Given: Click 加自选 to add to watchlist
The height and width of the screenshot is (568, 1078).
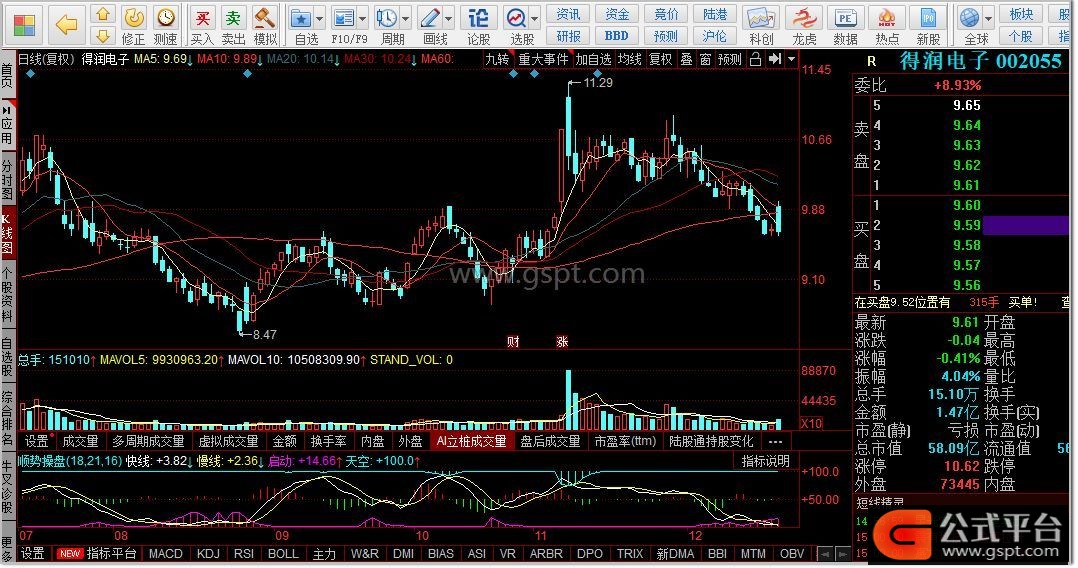Looking at the screenshot, I should coord(593,60).
